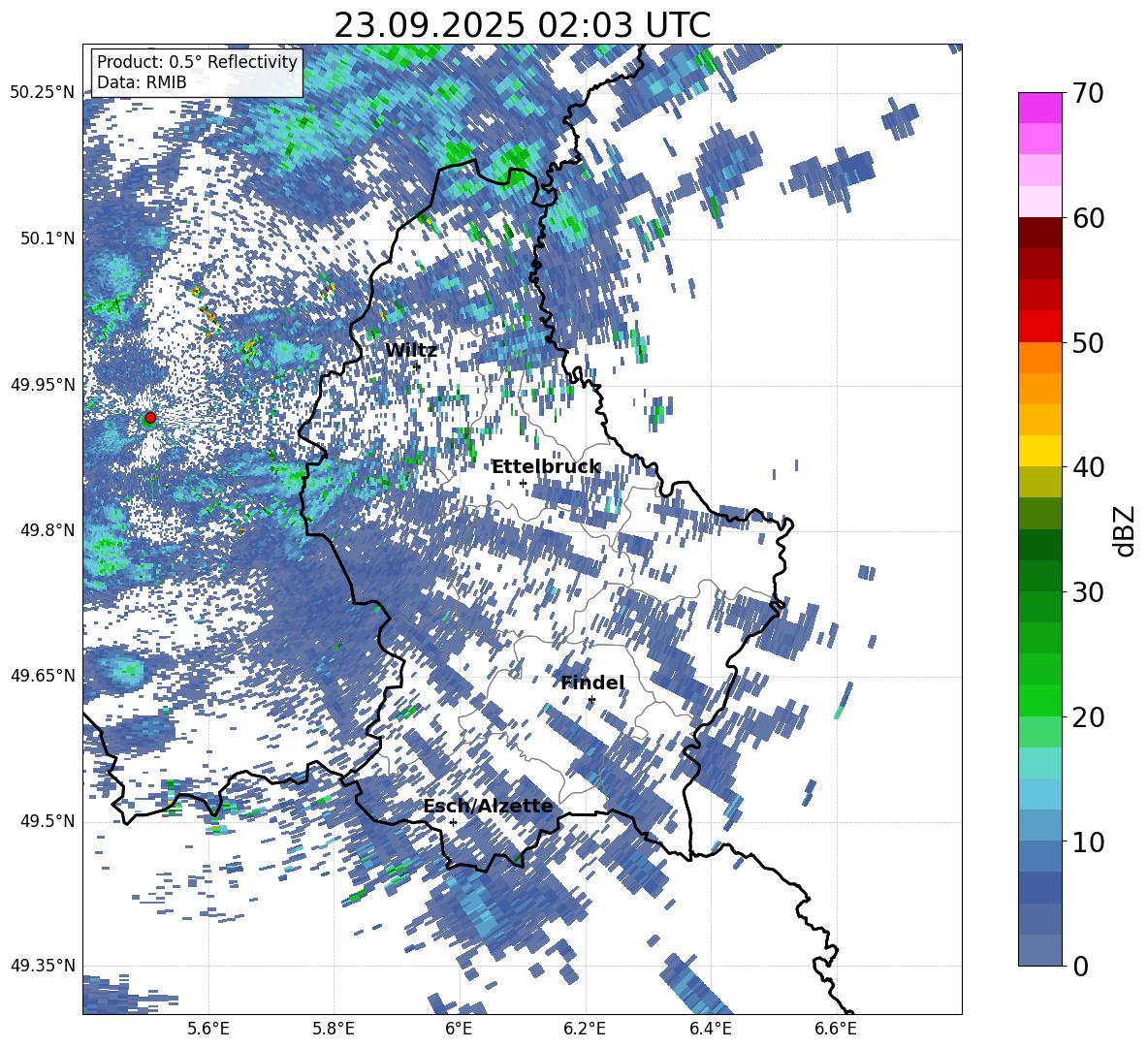Click the 49.95°N latitude label
This screenshot has height=1048, width=1148.
(43, 385)
